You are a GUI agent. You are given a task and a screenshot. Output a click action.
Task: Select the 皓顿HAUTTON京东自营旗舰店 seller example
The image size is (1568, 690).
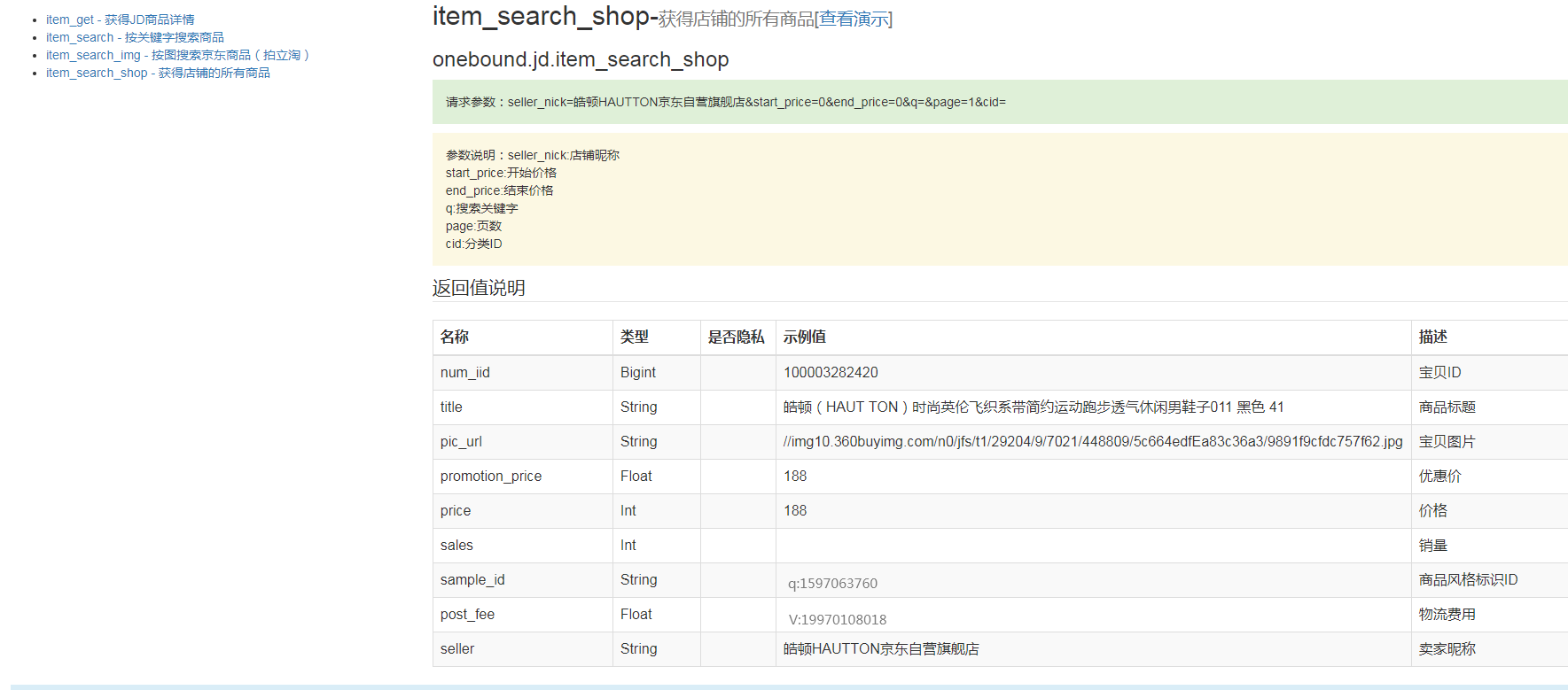[x=881, y=649]
